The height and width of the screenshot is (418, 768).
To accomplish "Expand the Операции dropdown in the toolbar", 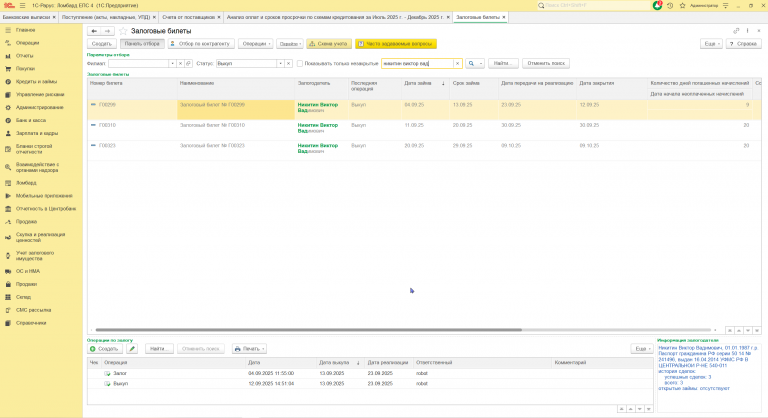I will [255, 44].
